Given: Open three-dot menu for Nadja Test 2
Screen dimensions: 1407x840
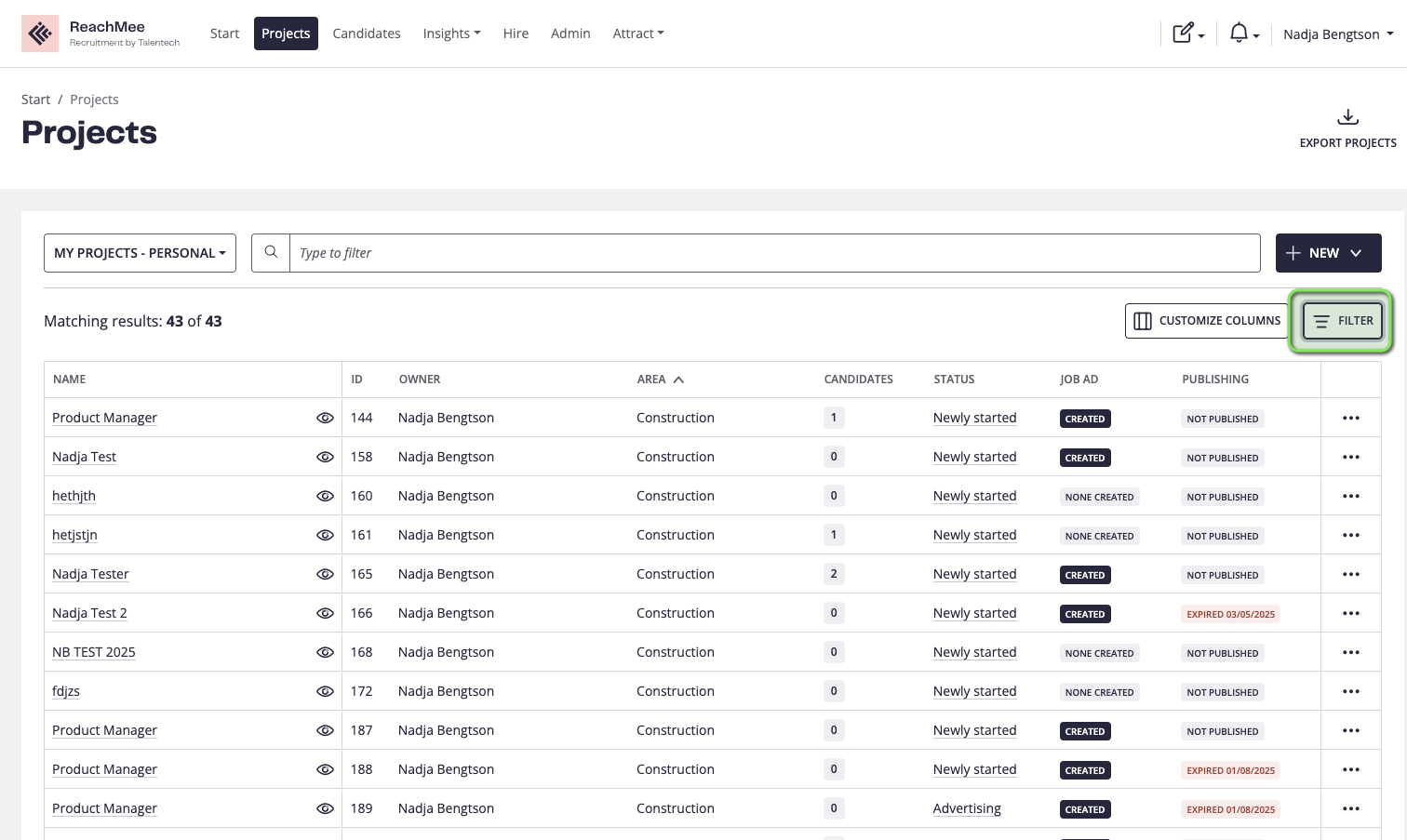Looking at the screenshot, I should click(1350, 613).
